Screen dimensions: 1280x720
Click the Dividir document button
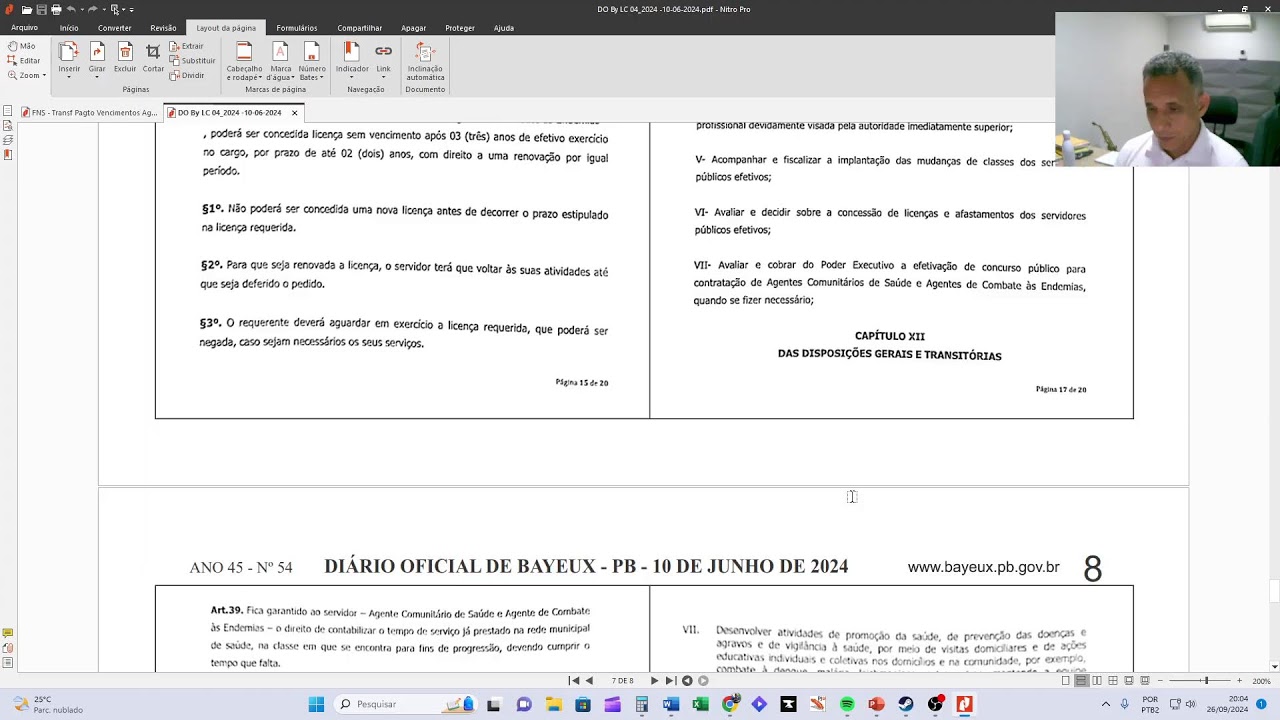click(187, 75)
